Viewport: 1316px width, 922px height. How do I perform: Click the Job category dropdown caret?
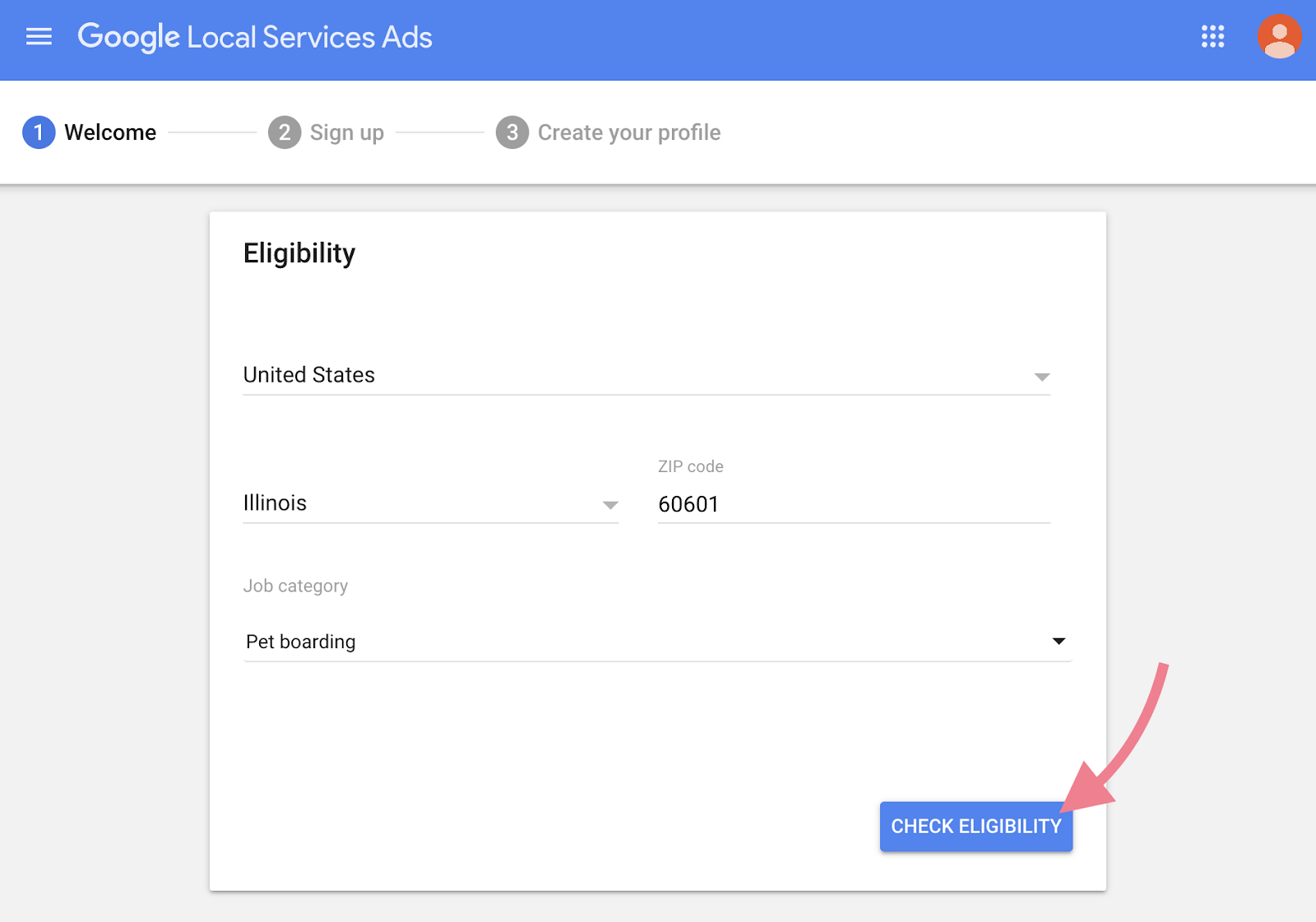tap(1060, 641)
